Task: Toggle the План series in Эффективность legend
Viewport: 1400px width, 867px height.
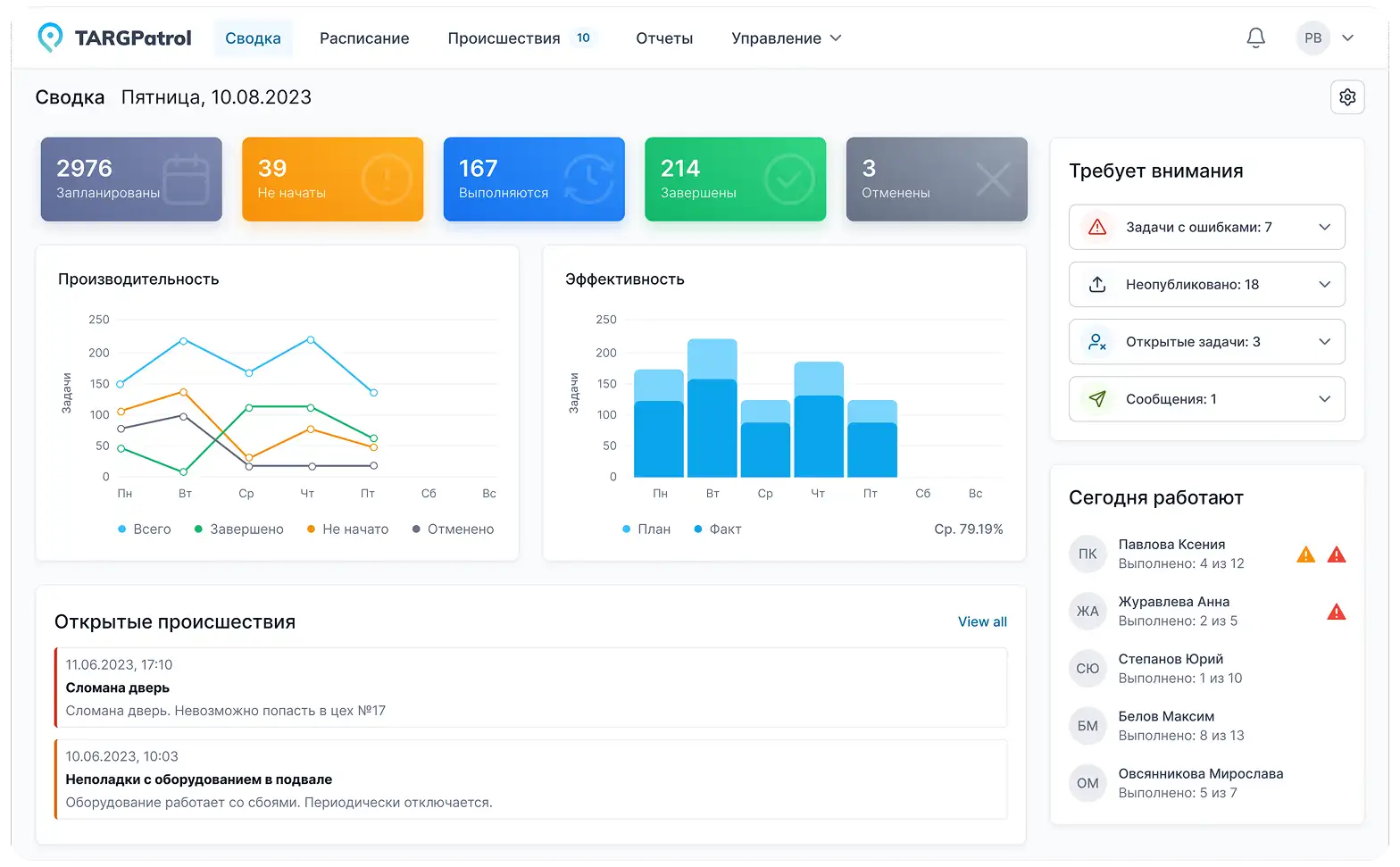Action: [x=646, y=529]
